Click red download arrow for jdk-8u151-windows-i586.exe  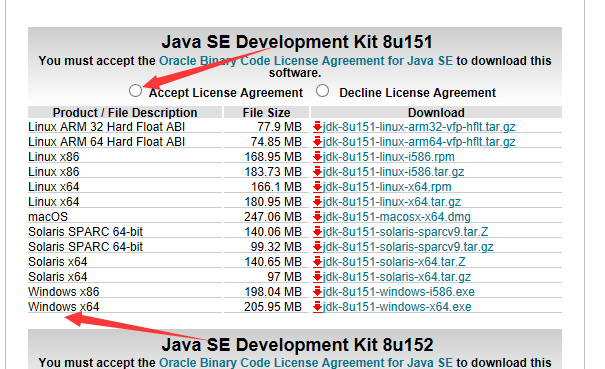[318, 292]
